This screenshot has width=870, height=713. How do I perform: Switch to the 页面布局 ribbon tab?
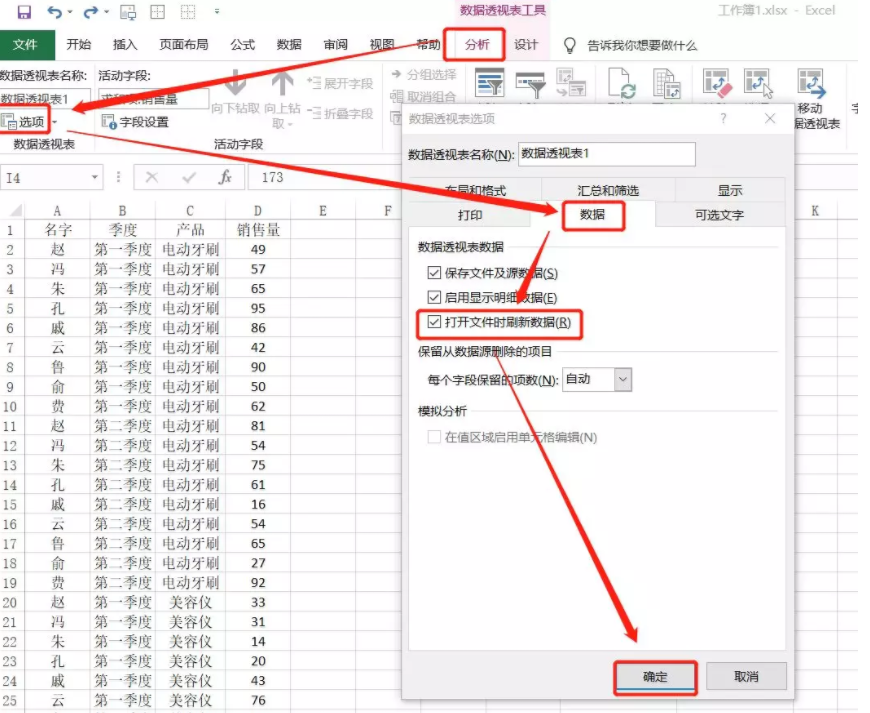click(184, 45)
